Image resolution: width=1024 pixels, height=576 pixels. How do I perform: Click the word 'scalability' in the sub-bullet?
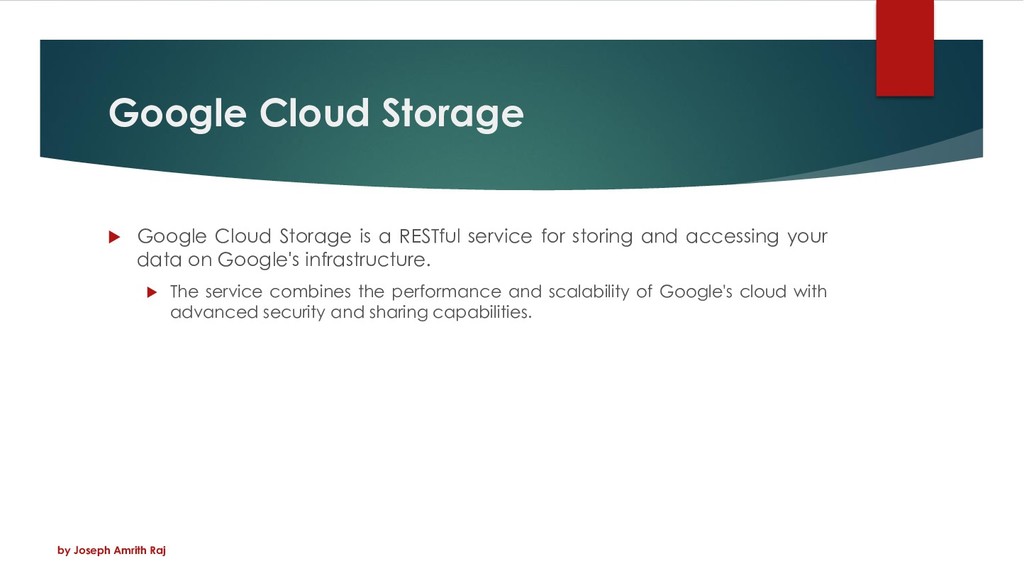click(589, 291)
